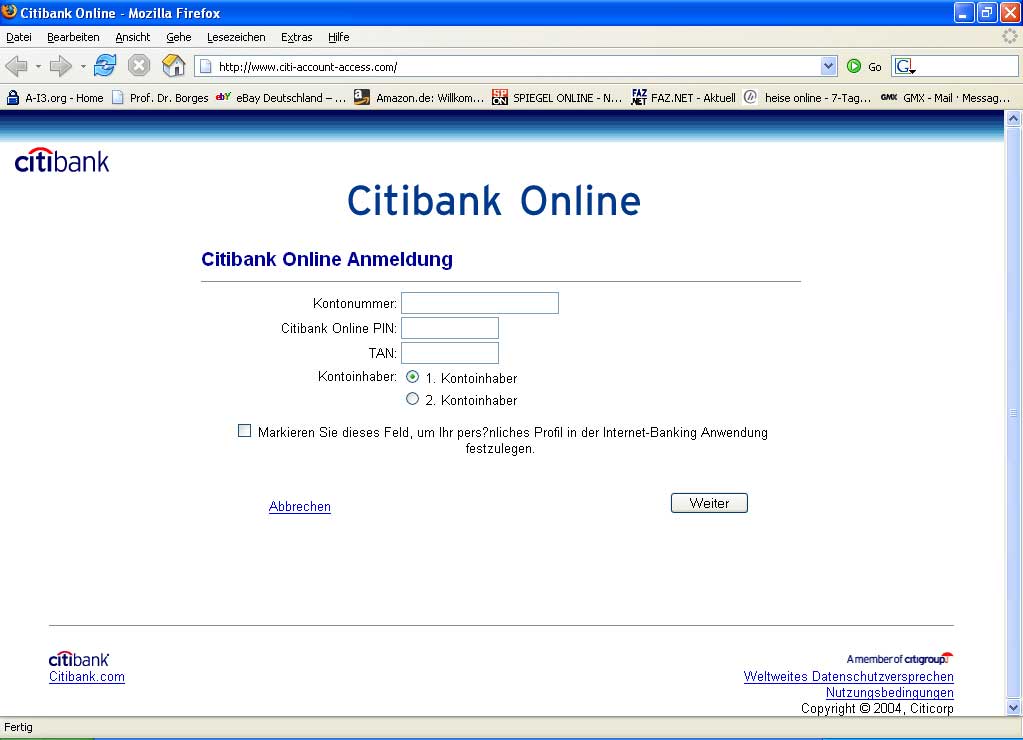1023x740 pixels.
Task: Open the Citibank.com footer link
Action: (87, 677)
